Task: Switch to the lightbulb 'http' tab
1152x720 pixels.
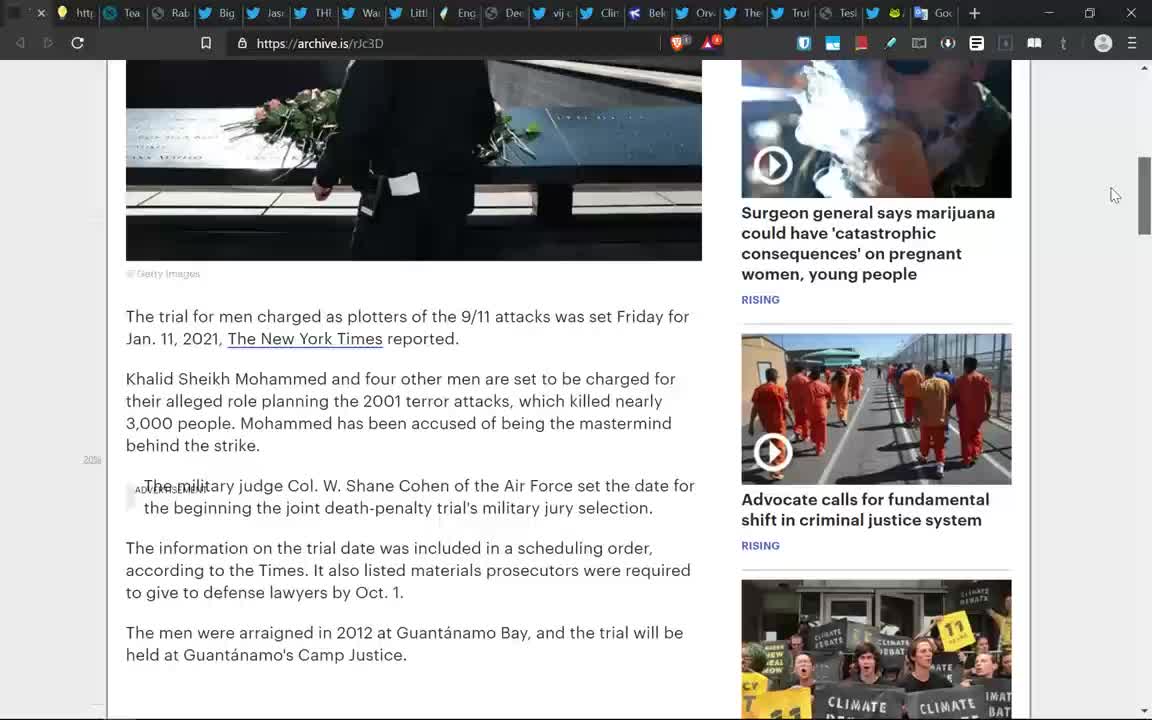Action: pos(75,13)
